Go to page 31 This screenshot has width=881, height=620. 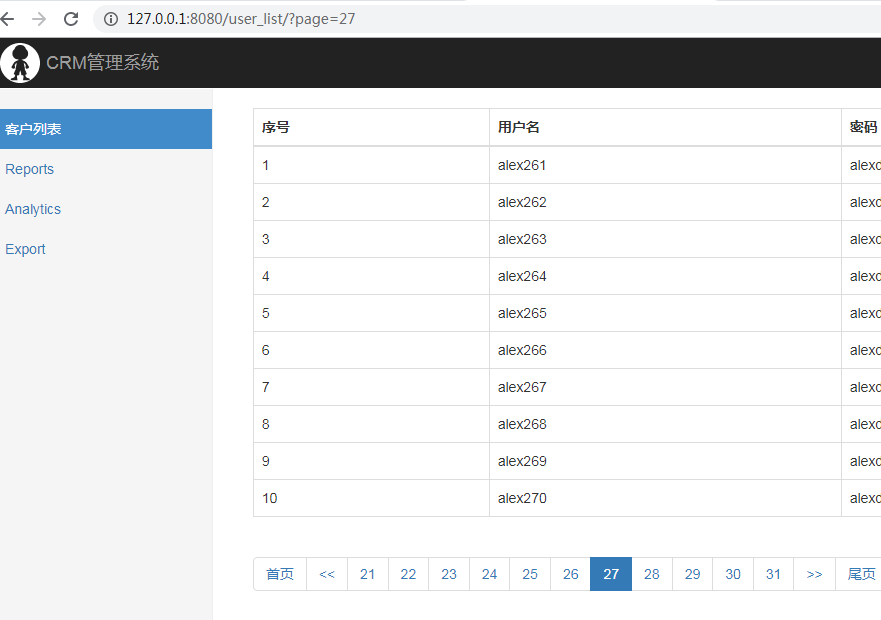pyautogui.click(x=773, y=574)
